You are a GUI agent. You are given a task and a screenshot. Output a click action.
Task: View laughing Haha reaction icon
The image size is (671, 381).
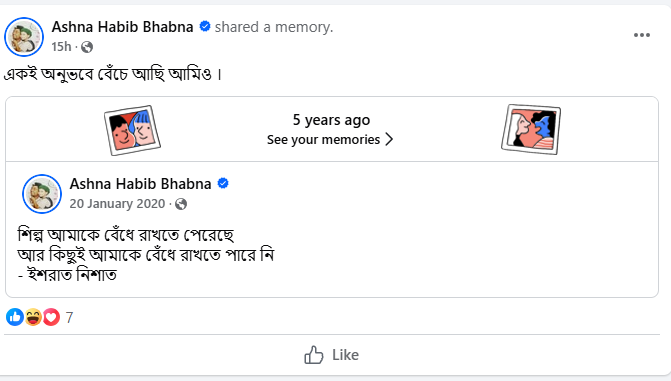[x=33, y=317]
